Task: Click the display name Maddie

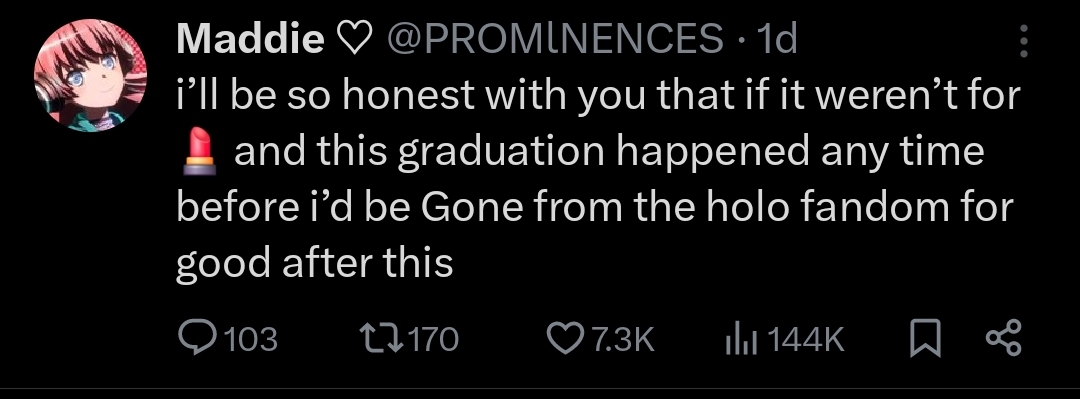Action: pos(251,39)
